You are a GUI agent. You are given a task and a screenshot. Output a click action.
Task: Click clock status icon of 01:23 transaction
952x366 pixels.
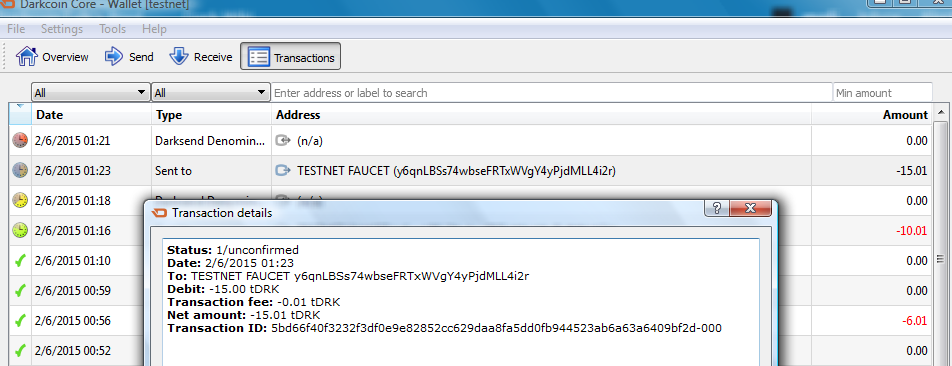pos(20,171)
